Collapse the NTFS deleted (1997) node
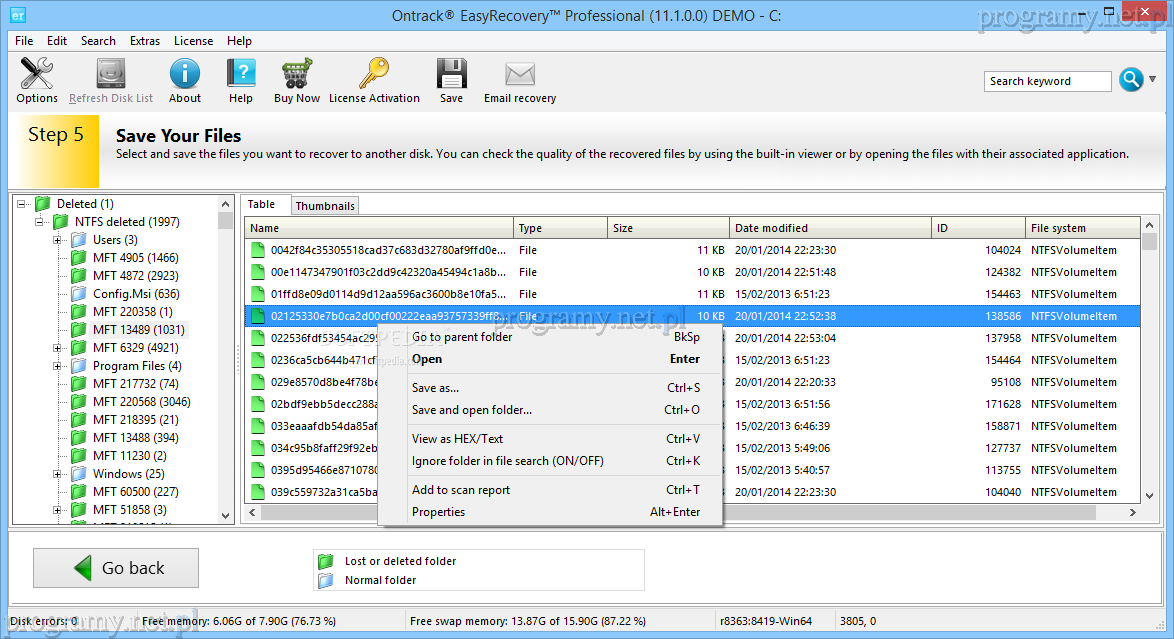 coord(40,222)
